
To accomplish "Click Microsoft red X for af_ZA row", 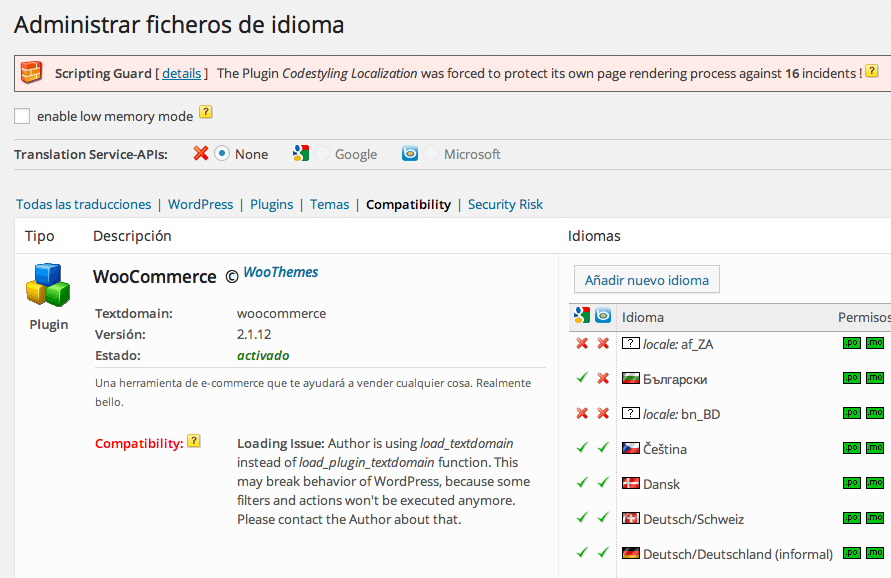I will click(x=603, y=343).
